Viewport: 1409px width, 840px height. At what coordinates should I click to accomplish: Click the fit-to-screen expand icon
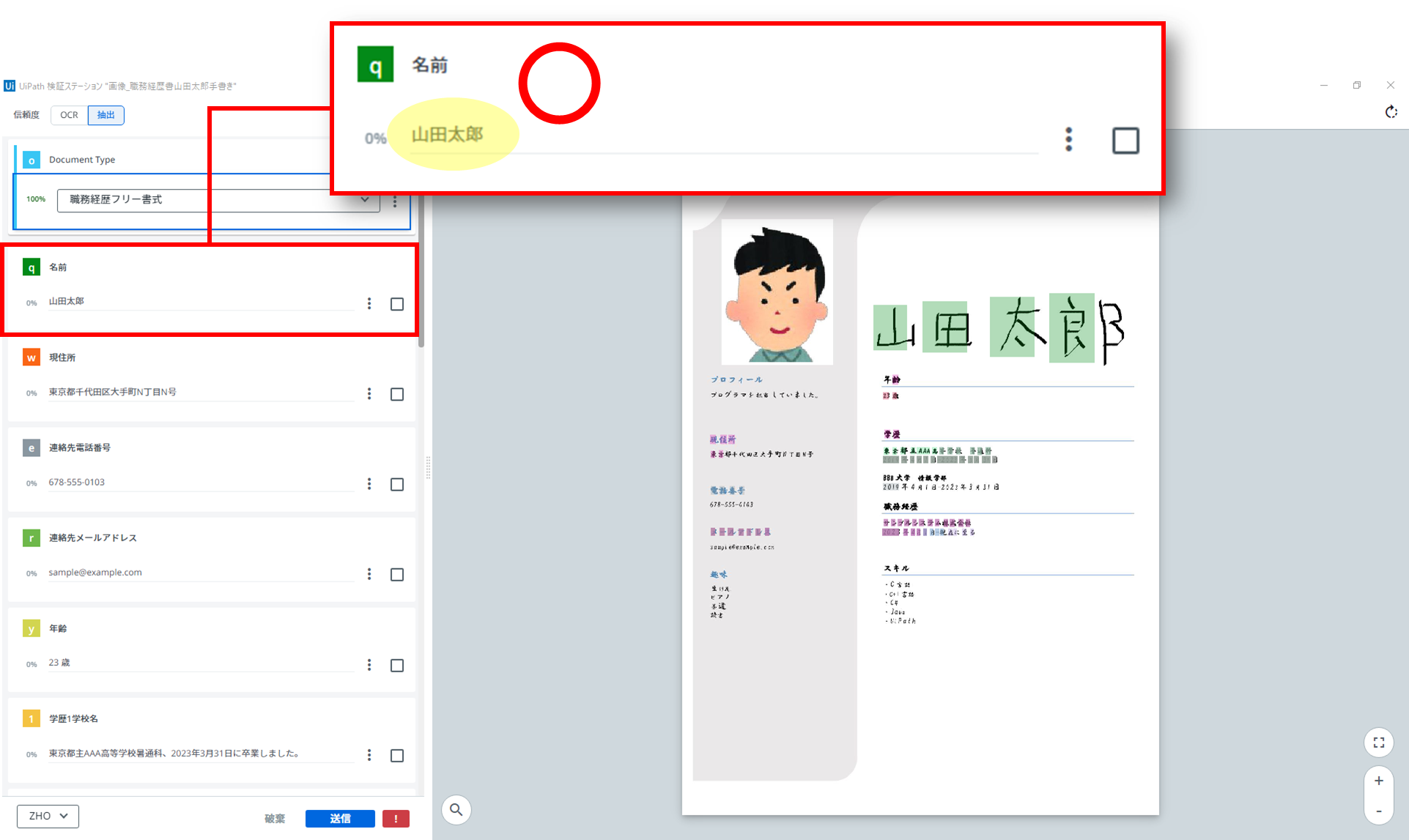coord(1378,742)
